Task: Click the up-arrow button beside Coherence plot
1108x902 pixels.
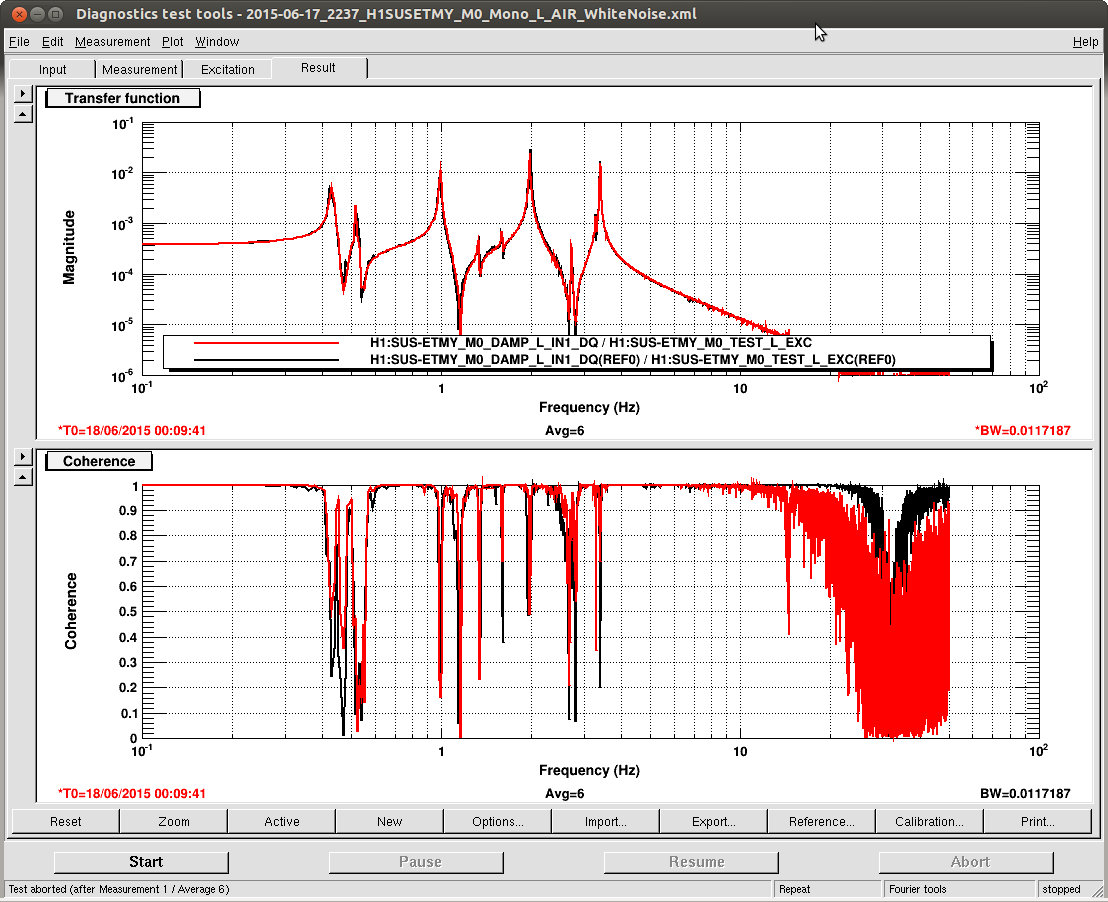Action: [23, 477]
